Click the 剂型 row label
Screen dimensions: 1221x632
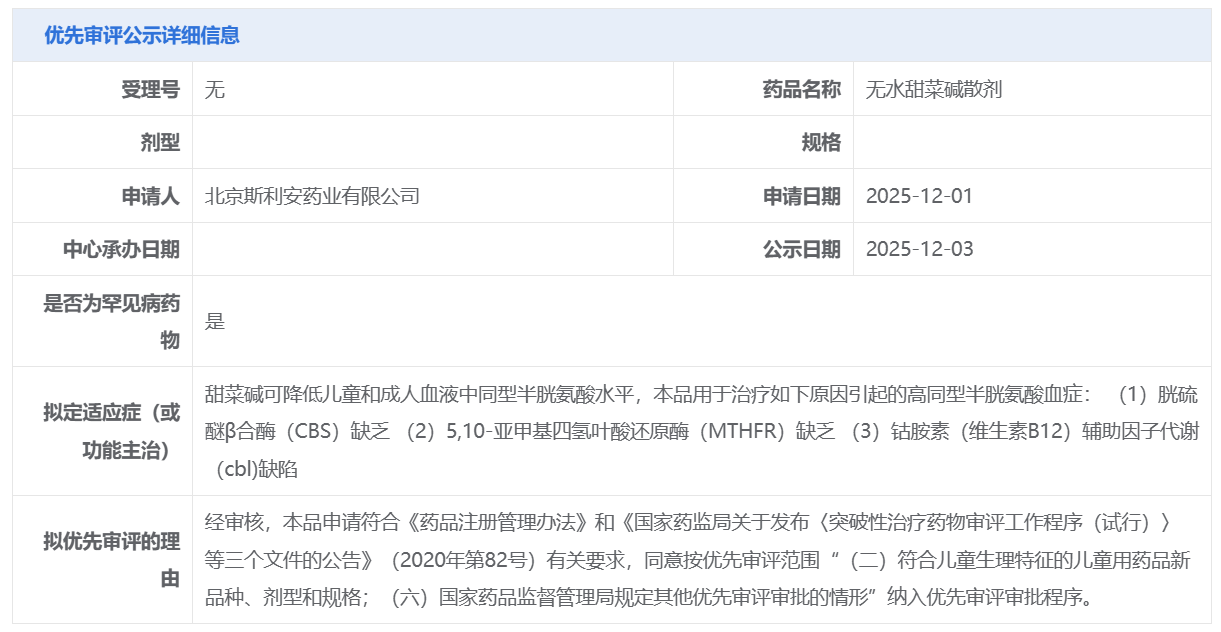[x=160, y=142]
